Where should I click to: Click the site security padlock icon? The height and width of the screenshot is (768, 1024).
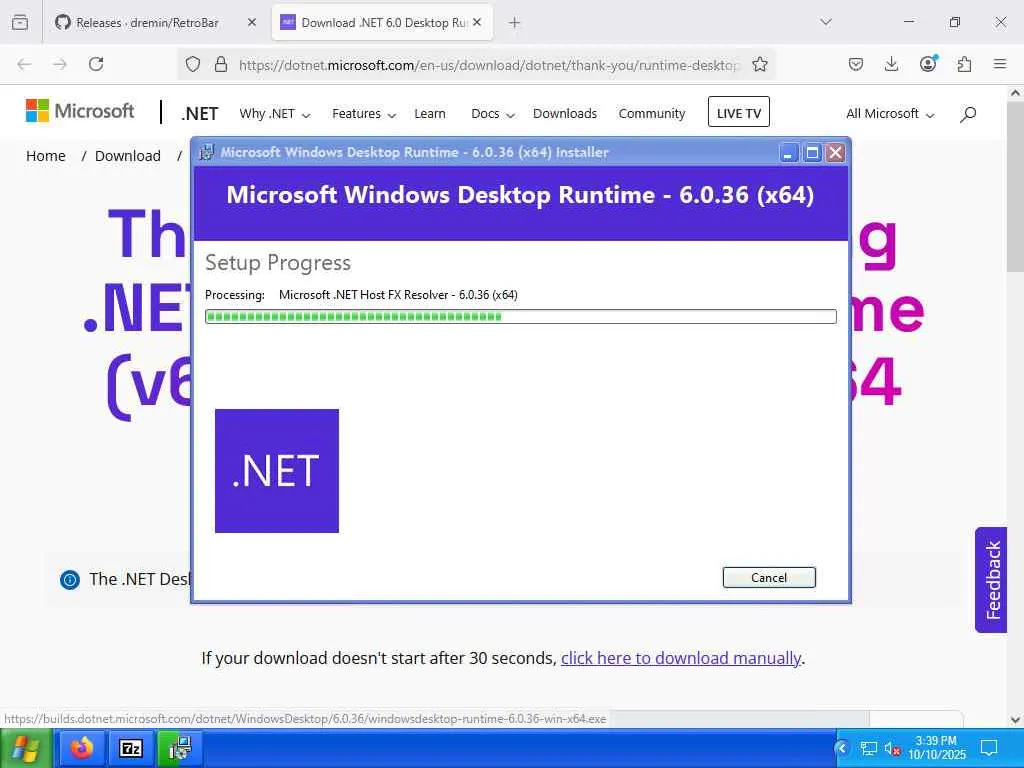[221, 64]
